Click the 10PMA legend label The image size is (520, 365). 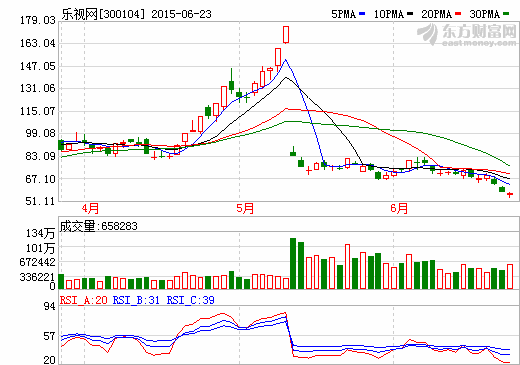[388, 14]
